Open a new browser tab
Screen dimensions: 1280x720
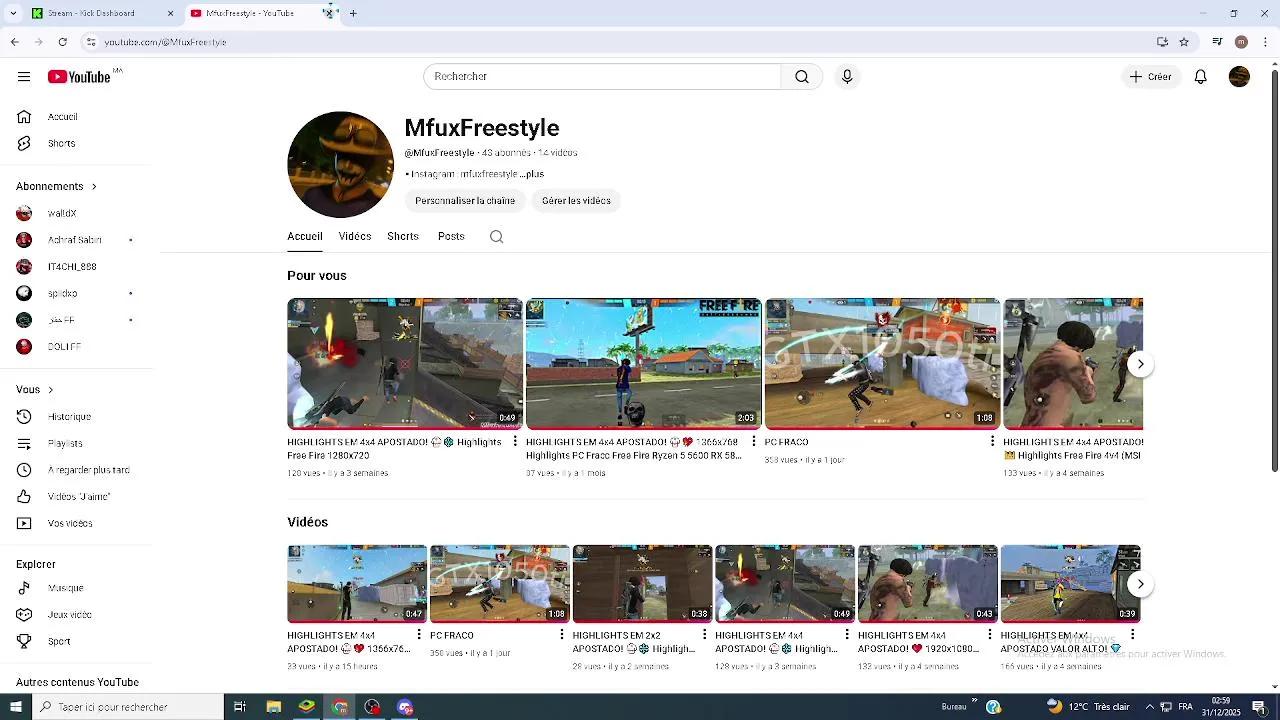point(353,13)
